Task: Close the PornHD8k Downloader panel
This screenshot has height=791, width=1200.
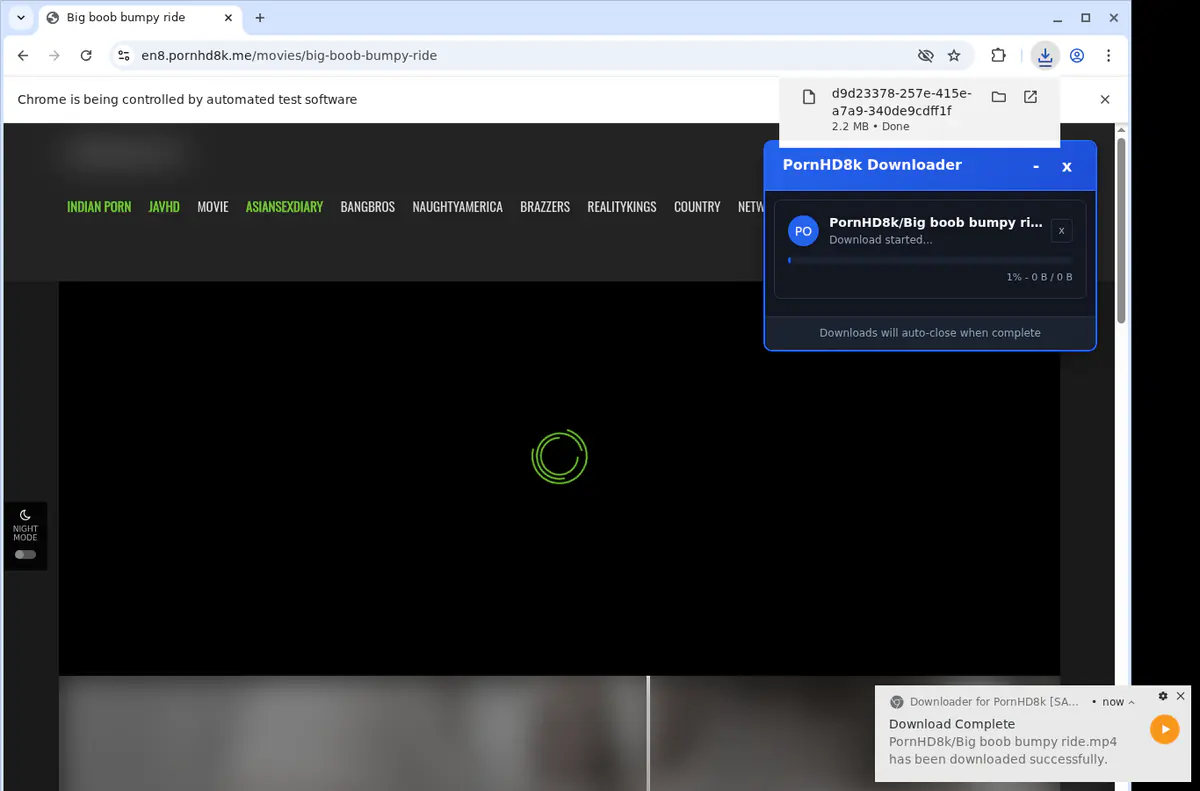Action: tap(1067, 166)
